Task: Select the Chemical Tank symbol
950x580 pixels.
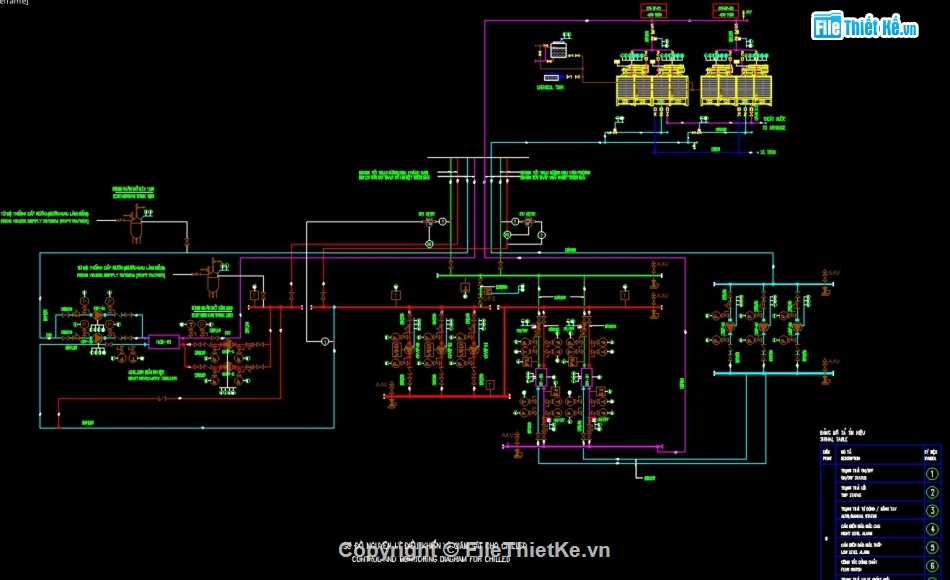Action: click(x=558, y=49)
